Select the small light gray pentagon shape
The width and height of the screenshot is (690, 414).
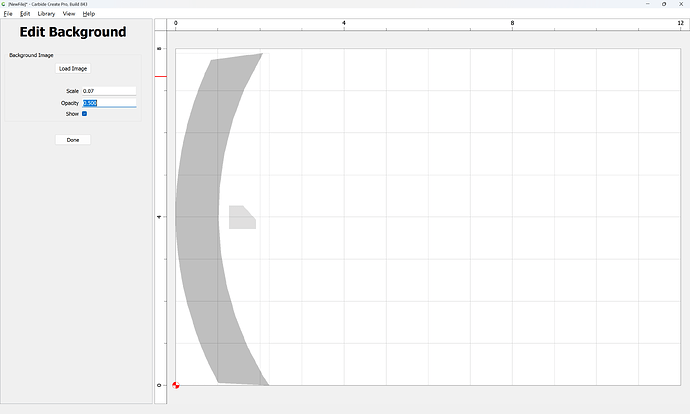(242, 217)
